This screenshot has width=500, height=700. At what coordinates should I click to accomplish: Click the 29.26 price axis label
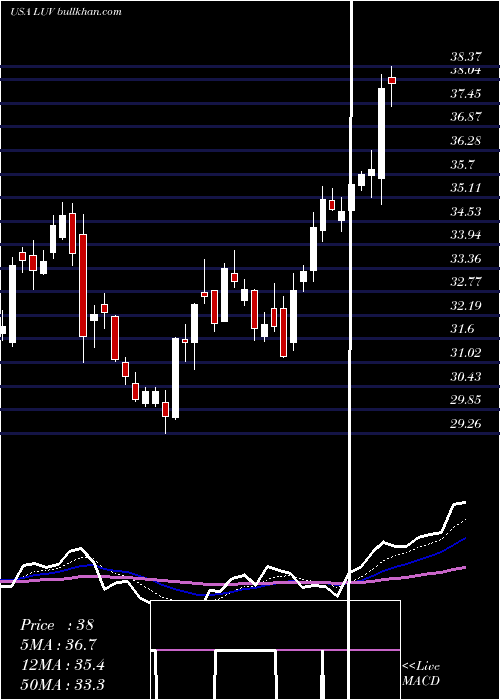[466, 424]
